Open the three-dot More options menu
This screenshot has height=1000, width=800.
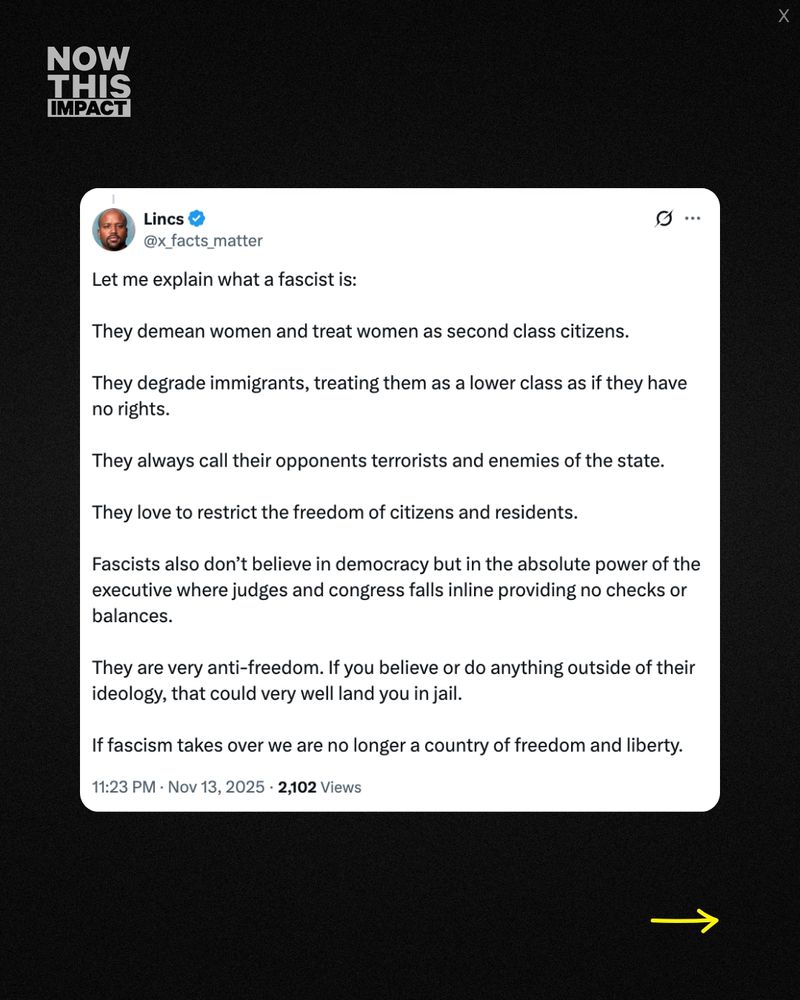click(693, 219)
